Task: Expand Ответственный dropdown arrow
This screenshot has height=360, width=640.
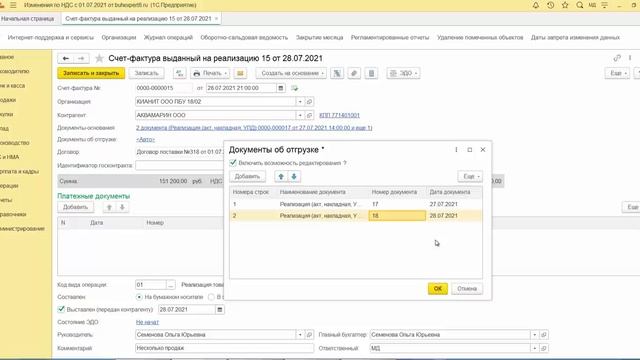Action: (534, 348)
